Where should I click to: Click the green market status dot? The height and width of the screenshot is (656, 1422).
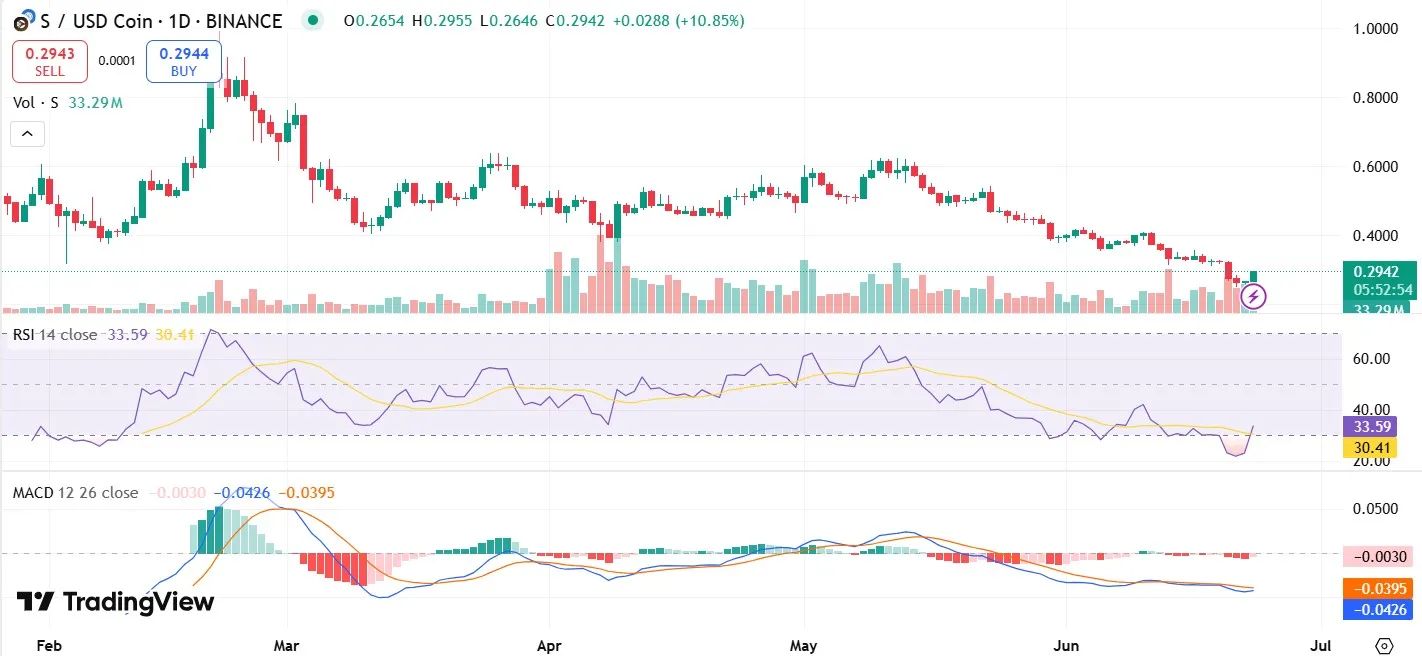click(312, 20)
